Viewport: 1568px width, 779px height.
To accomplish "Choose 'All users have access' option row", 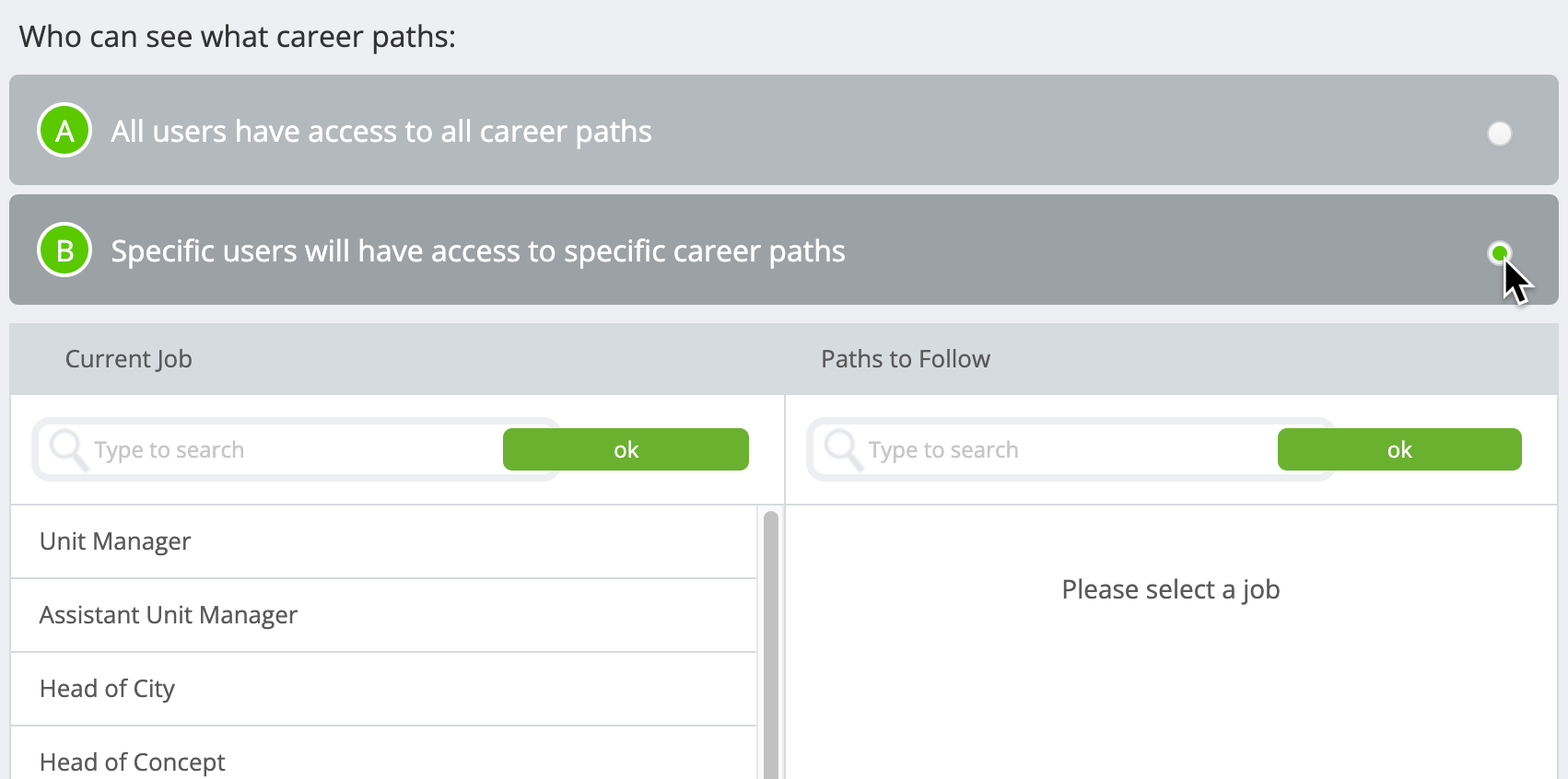I will coord(784,130).
